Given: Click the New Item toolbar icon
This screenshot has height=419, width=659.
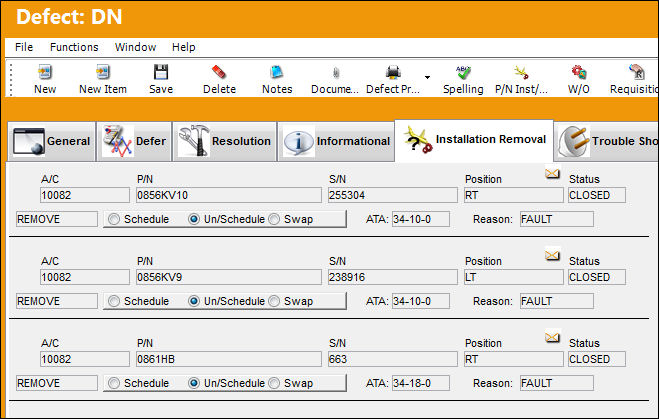Looking at the screenshot, I should (x=103, y=72).
